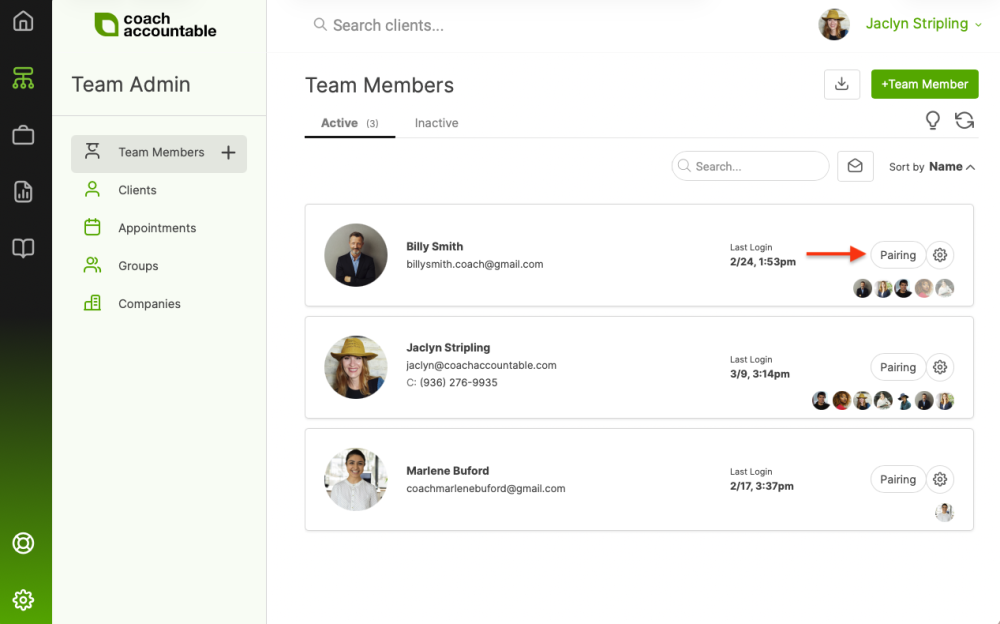
Task: Click the +Team Member button
Action: [x=924, y=85]
